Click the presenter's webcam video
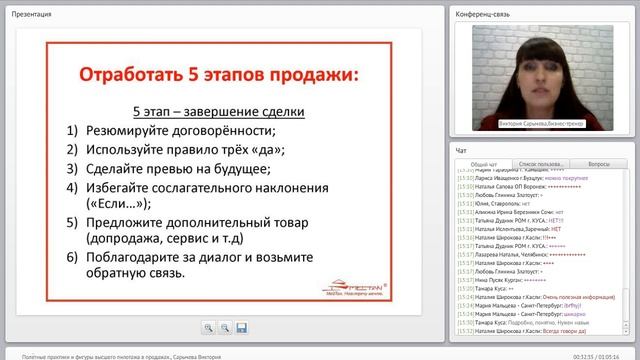 pyautogui.click(x=542, y=78)
